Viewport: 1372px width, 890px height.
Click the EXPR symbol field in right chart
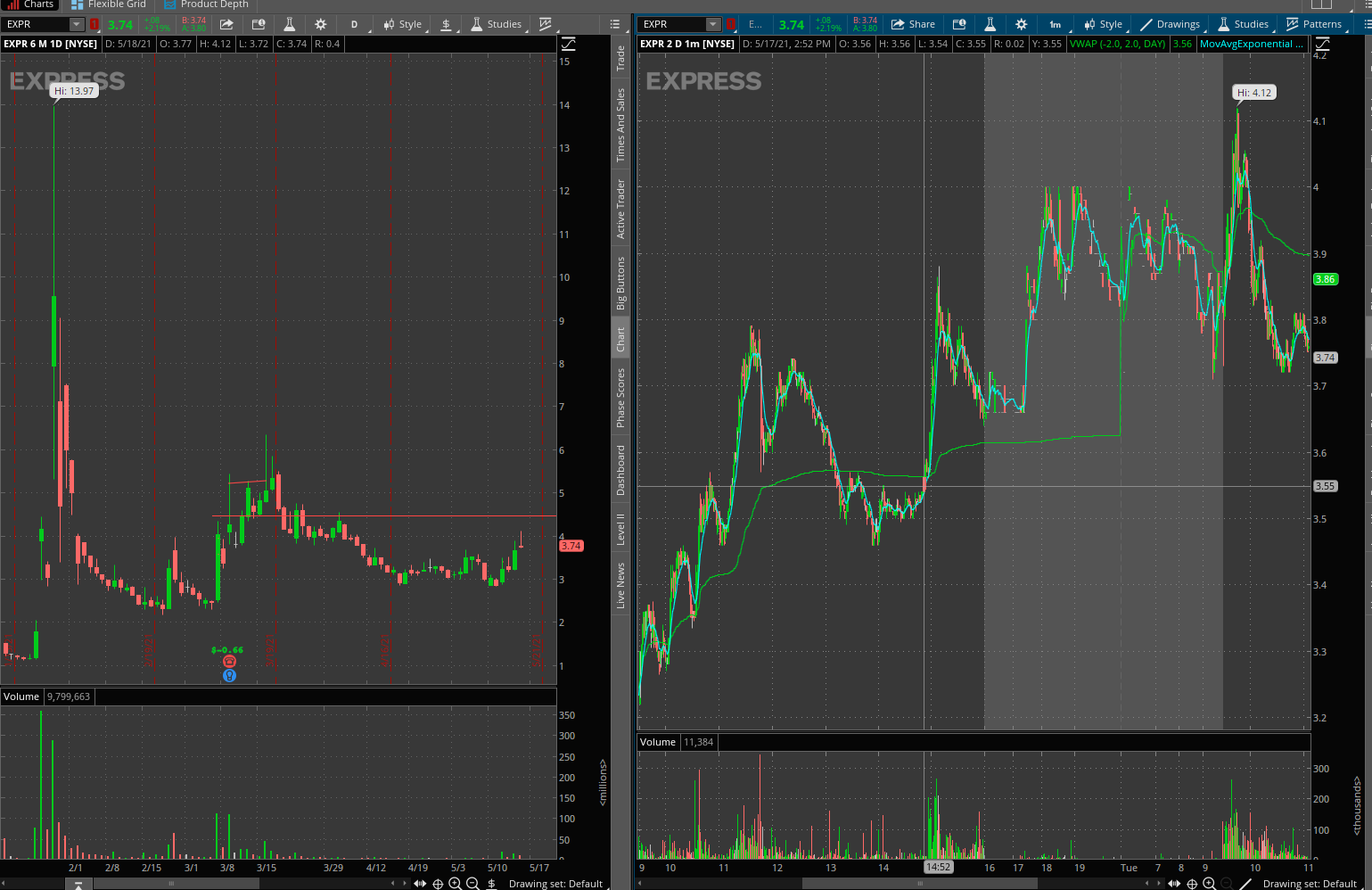(x=672, y=24)
